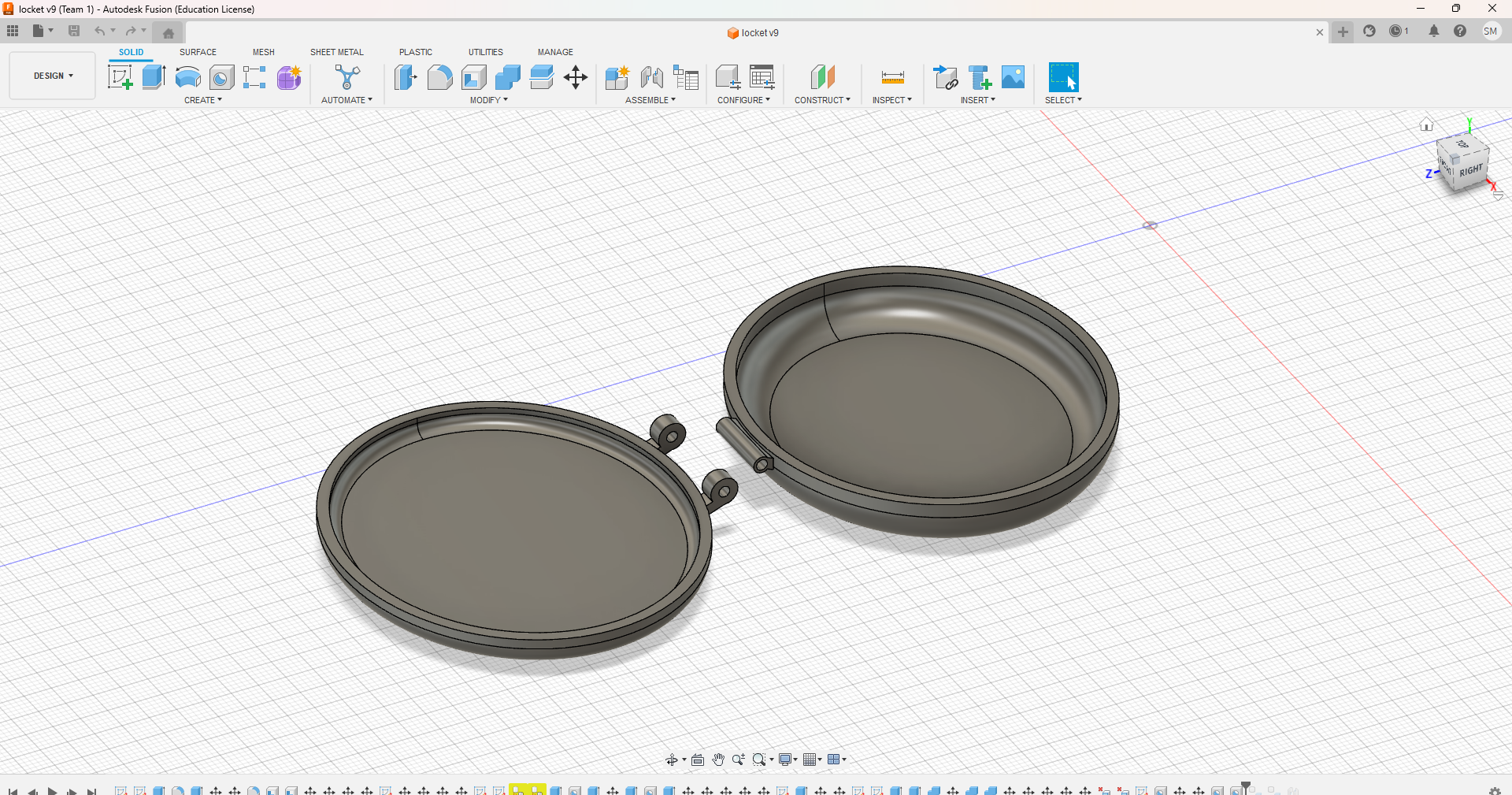1512x795 pixels.
Task: Expand the CREATE menu dropdown
Action: (203, 100)
